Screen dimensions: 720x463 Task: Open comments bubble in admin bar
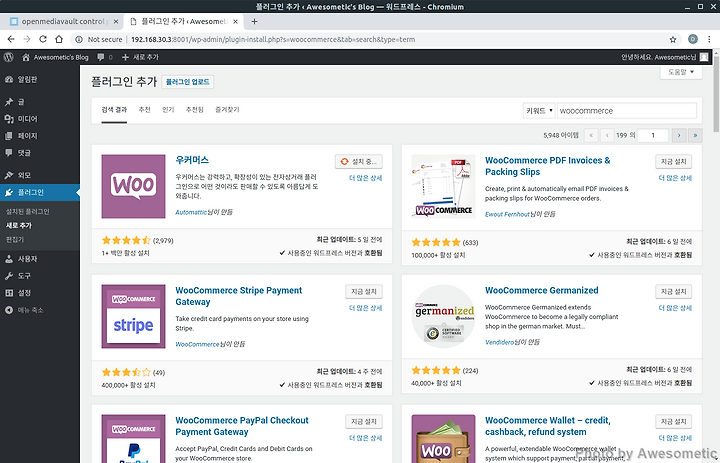pyautogui.click(x=105, y=57)
